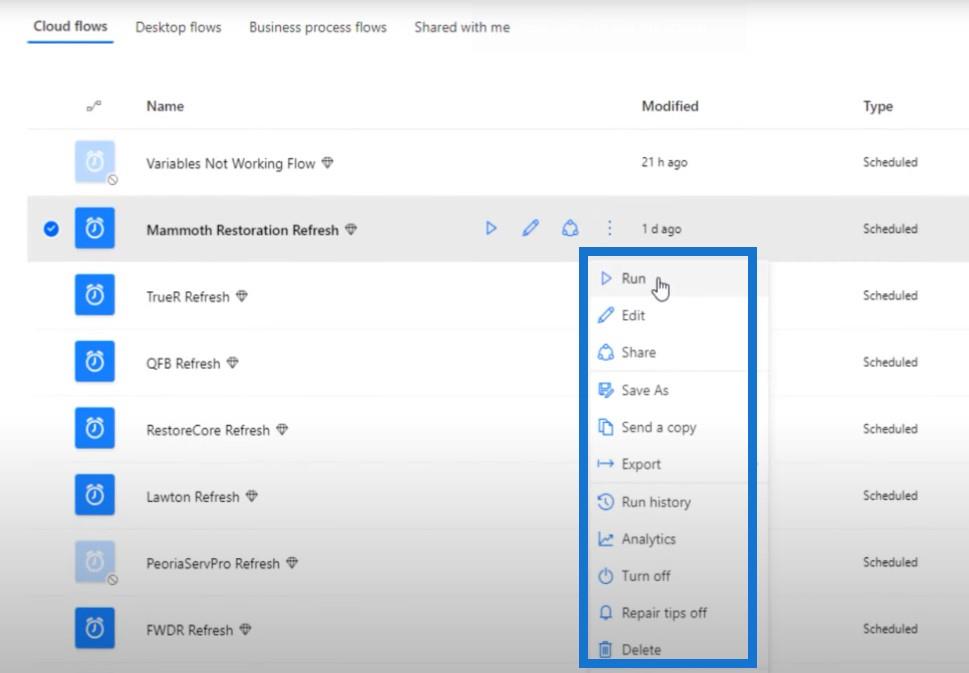Sort by the Modified column header
Screen dimensions: 969x673
point(670,106)
